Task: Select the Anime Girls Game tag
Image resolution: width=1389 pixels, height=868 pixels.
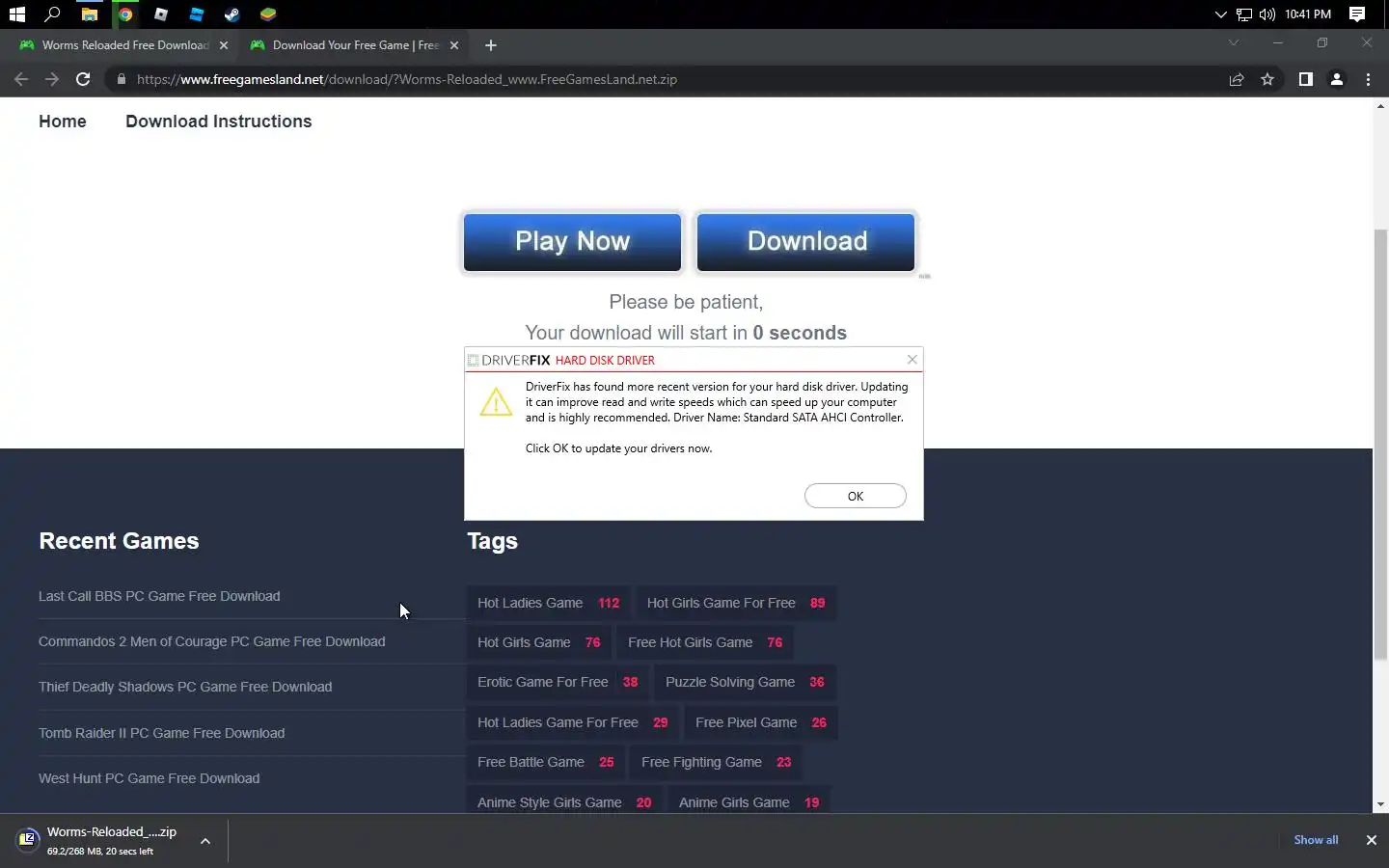Action: [749, 802]
